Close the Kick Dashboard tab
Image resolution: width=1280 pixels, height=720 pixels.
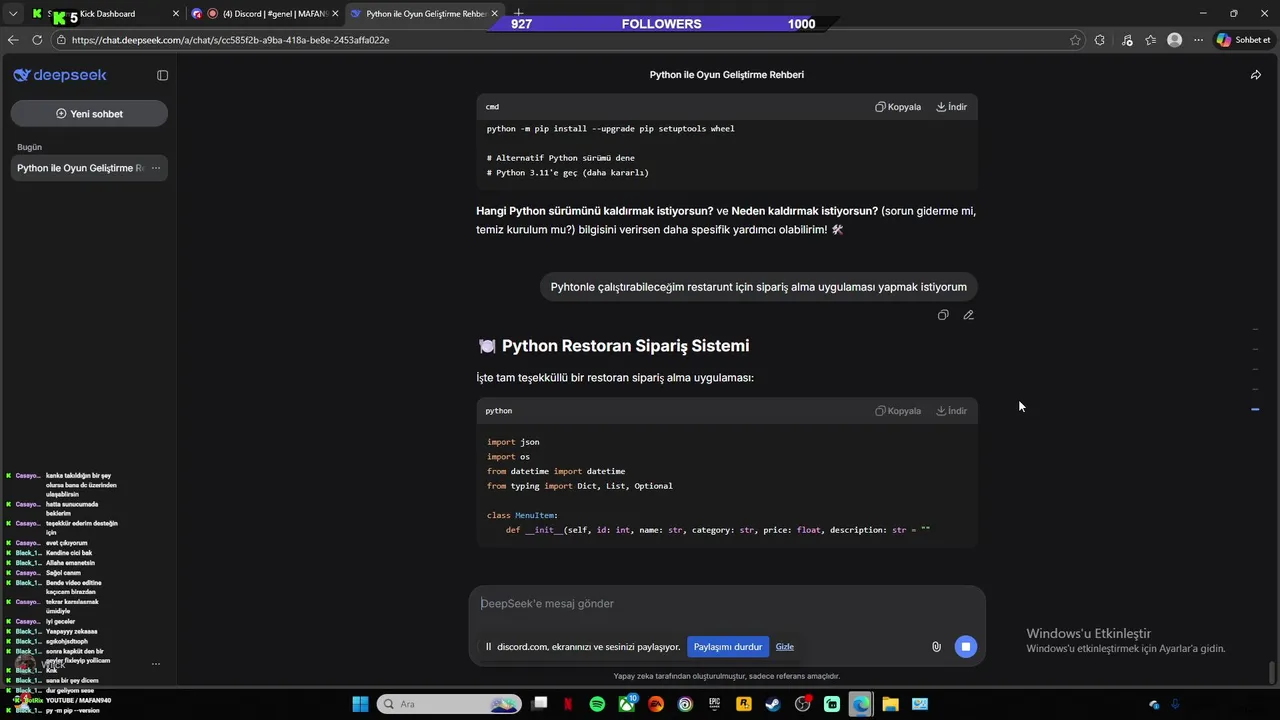176,14
